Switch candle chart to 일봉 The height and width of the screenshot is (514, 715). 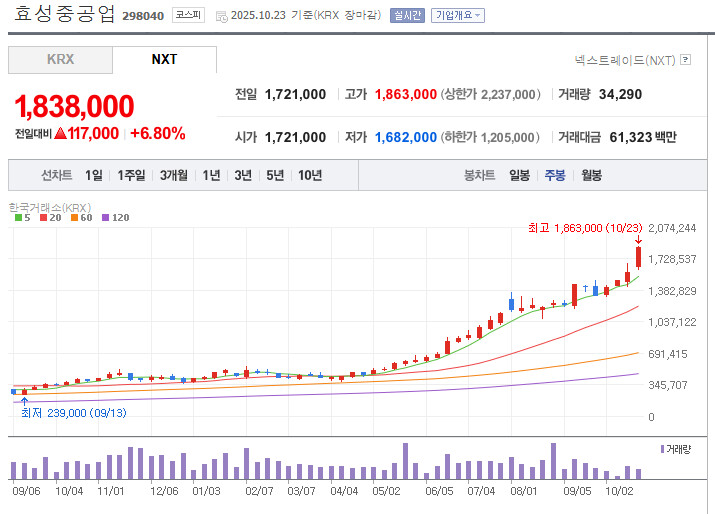point(519,175)
